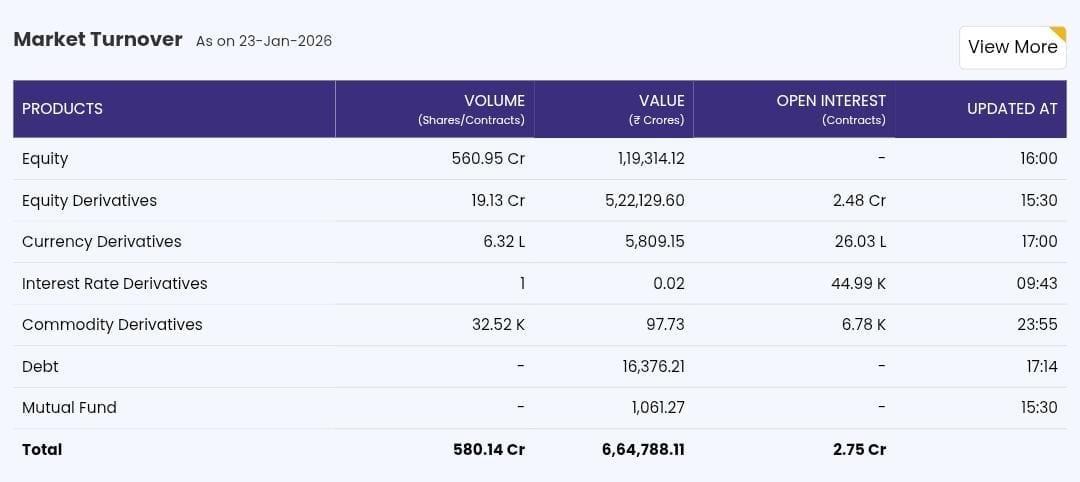The image size is (1080, 482).
Task: Select the UPDATED AT column header
Action: tap(1011, 109)
